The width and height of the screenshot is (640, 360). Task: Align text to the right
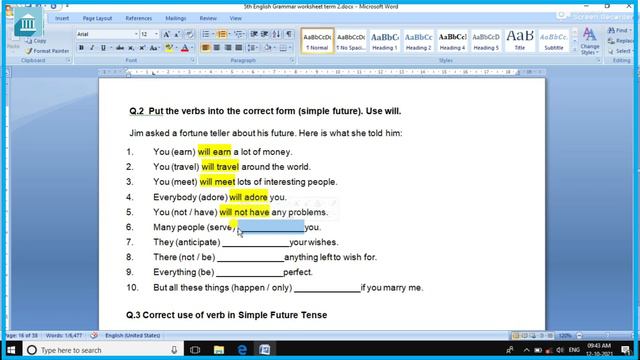(x=228, y=48)
